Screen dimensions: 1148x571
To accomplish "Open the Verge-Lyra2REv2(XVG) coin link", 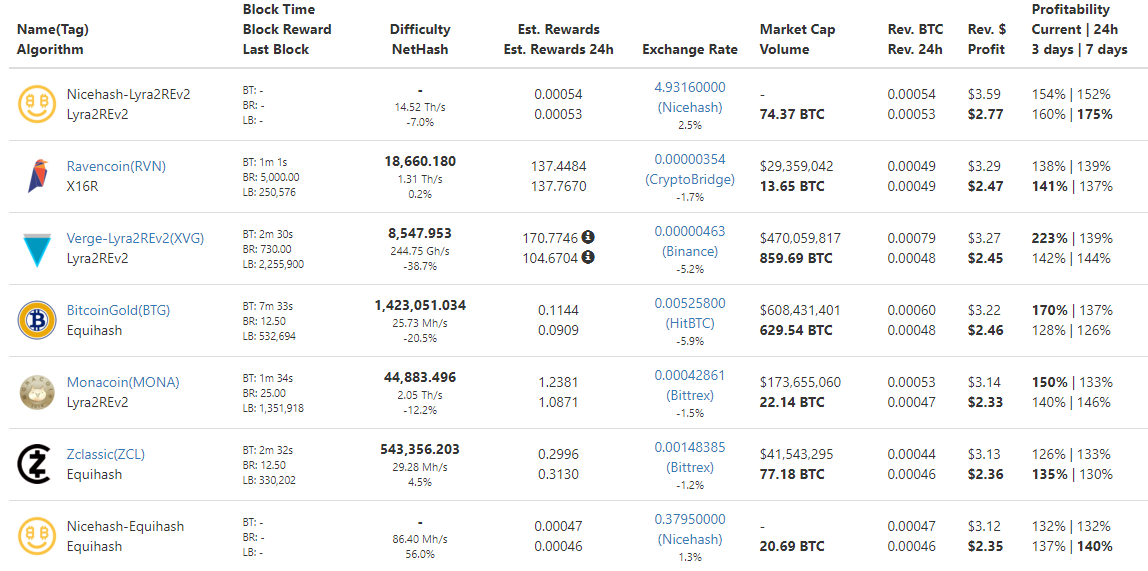I will (x=135, y=238).
